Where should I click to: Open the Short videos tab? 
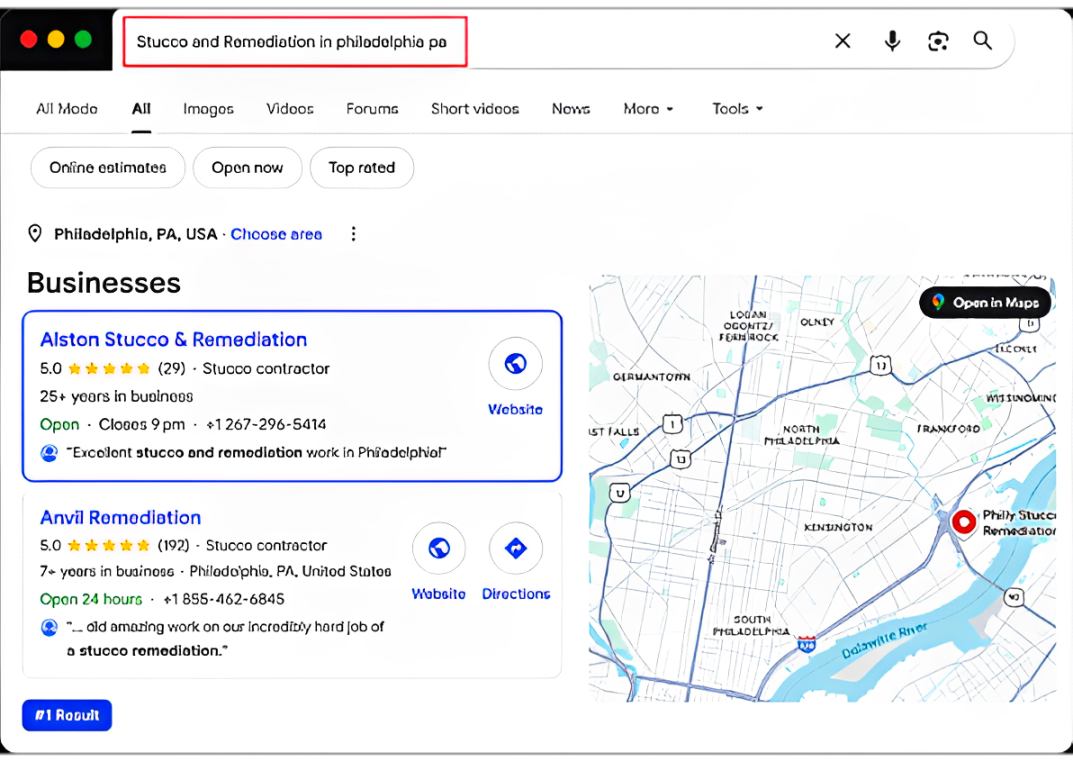[x=475, y=109]
